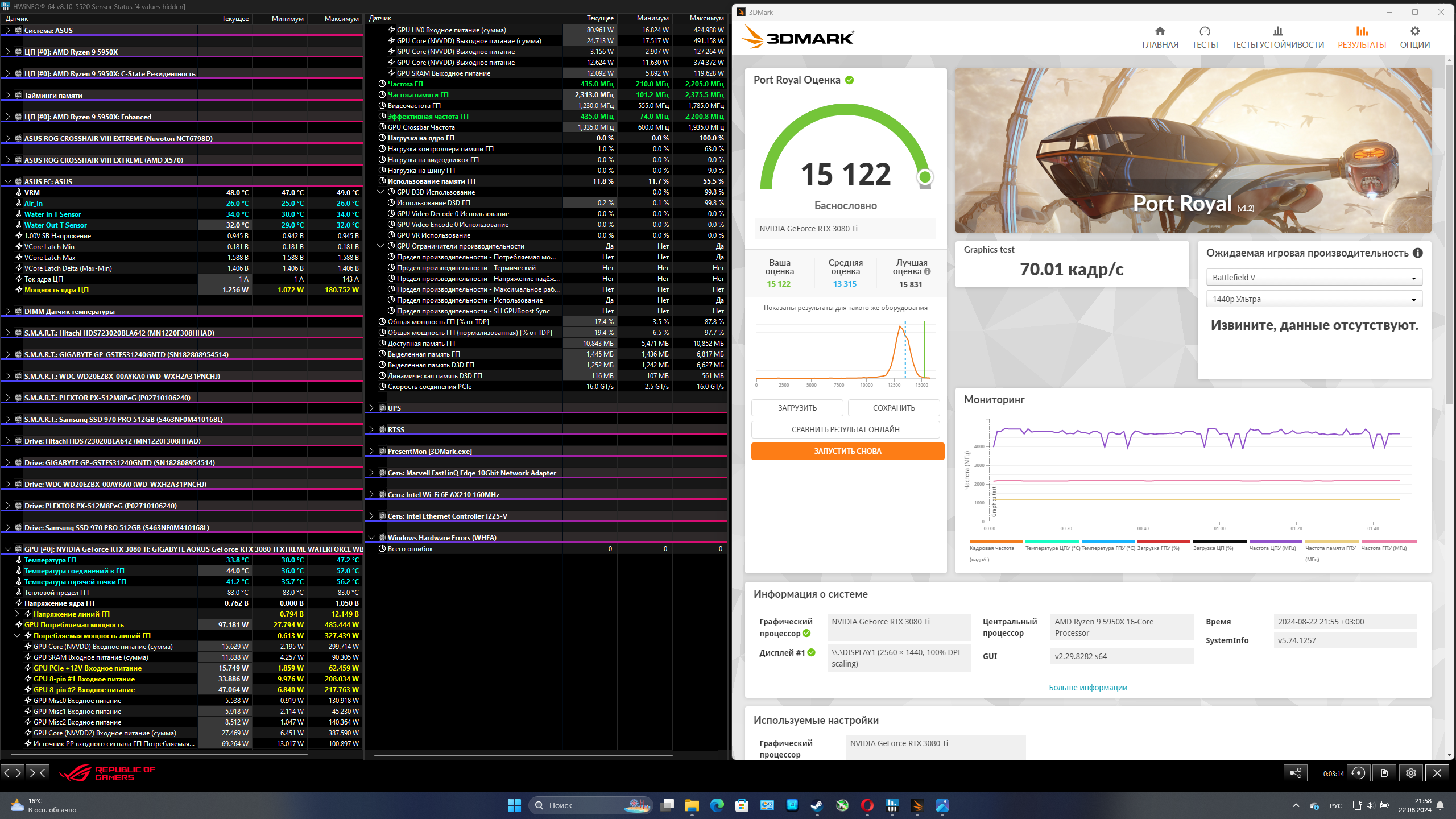
Task: Click the info icon next to best score
Action: (928, 271)
